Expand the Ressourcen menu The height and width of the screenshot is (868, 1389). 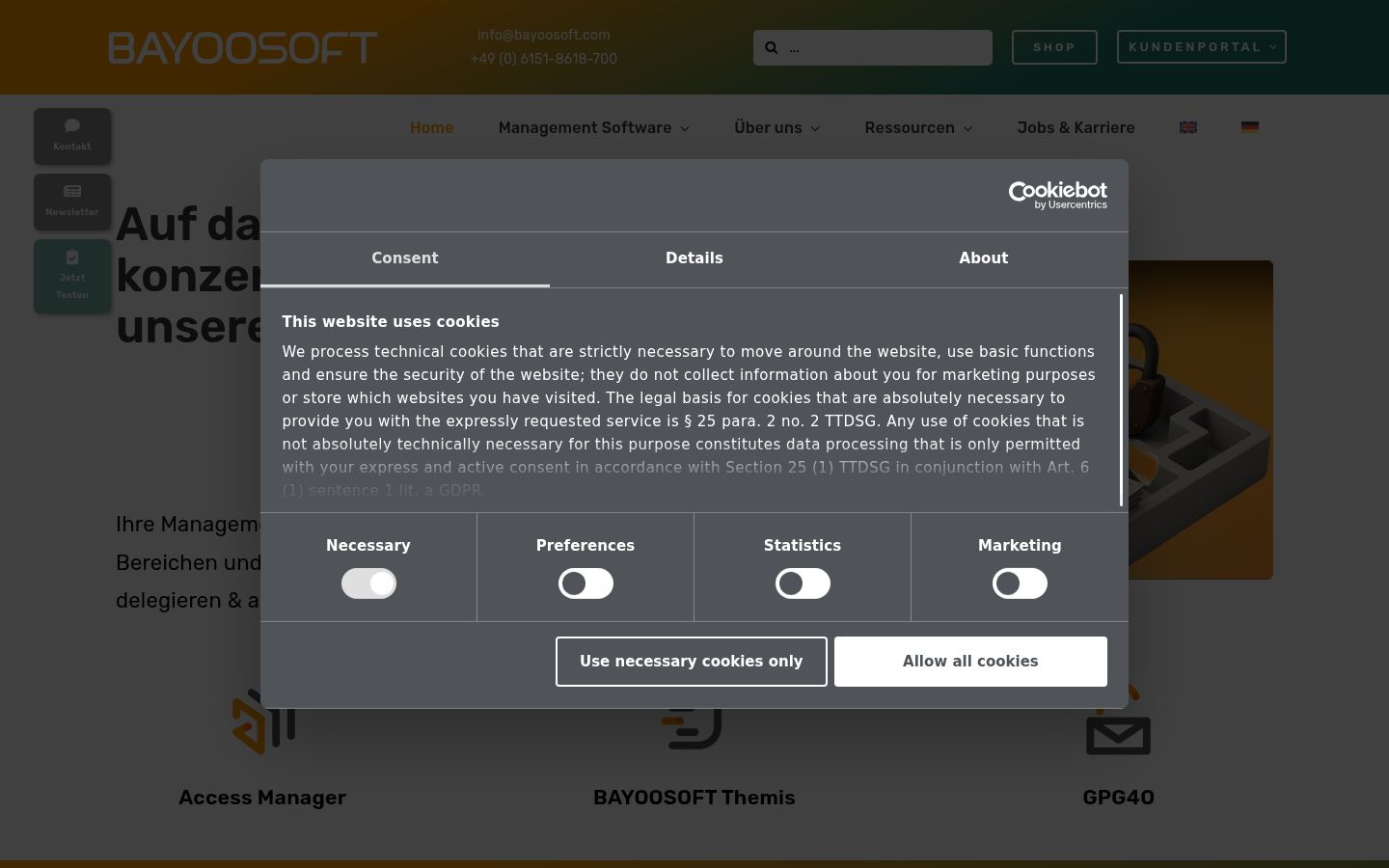pos(919,127)
